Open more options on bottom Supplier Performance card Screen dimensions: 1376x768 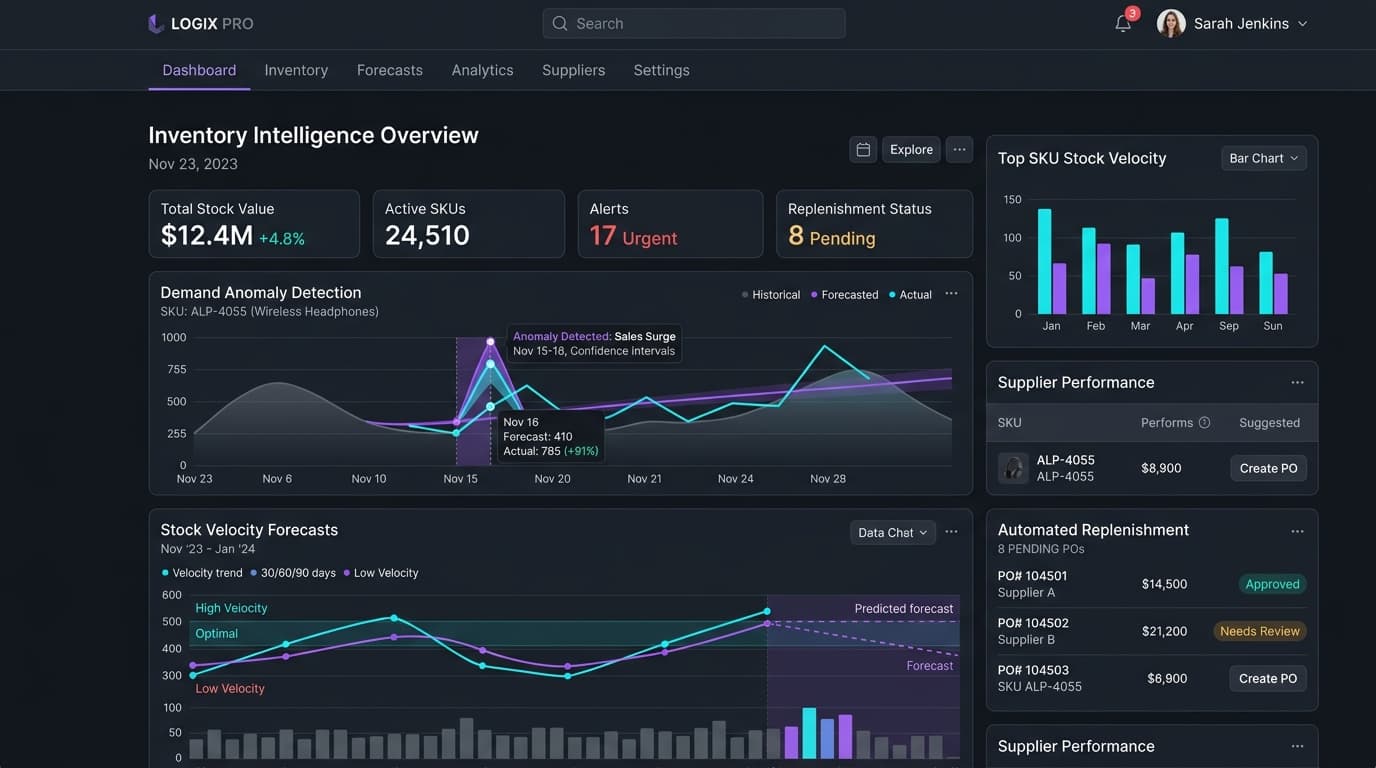point(1297,746)
